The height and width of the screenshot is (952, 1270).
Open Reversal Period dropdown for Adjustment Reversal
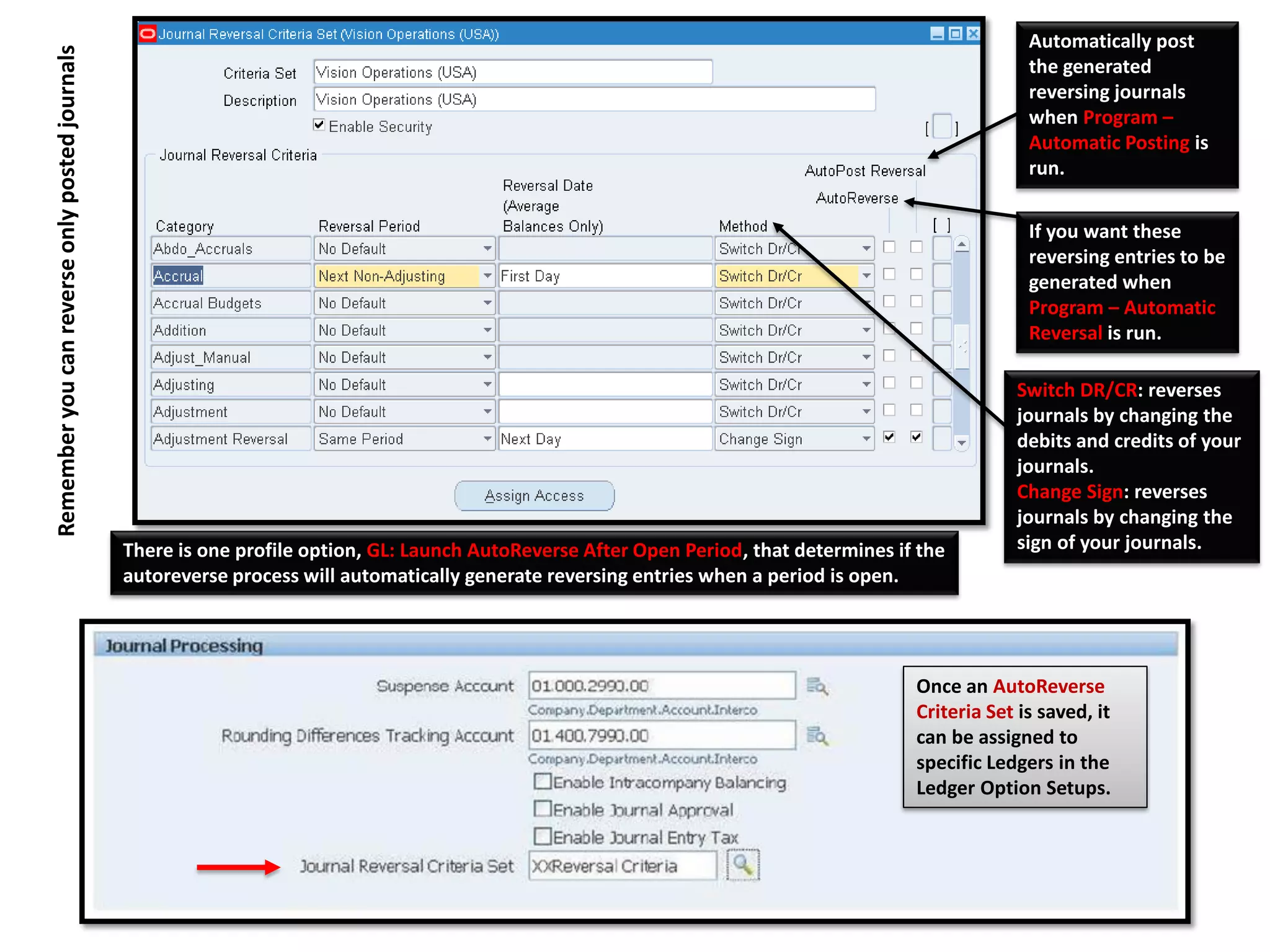[x=487, y=439]
